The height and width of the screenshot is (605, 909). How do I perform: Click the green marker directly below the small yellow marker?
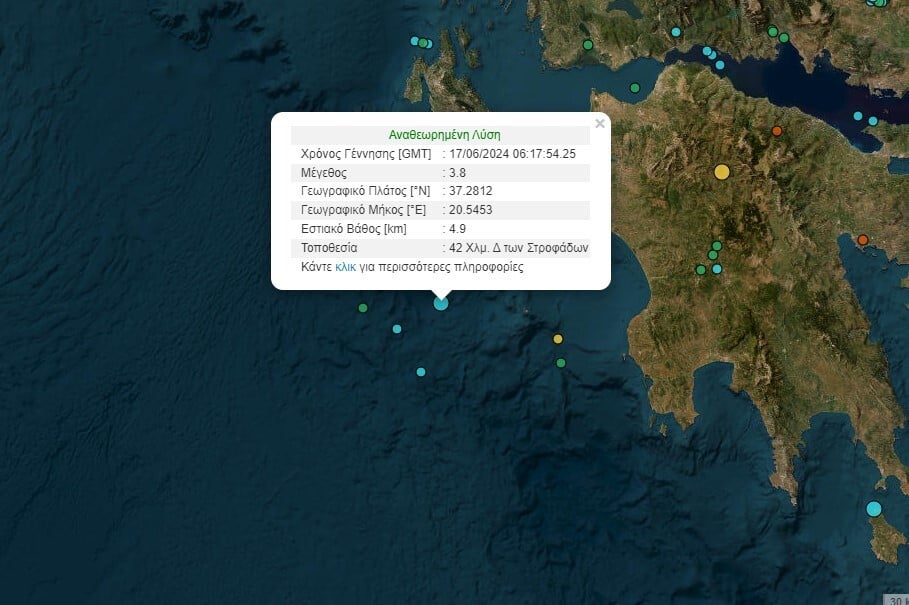561,363
